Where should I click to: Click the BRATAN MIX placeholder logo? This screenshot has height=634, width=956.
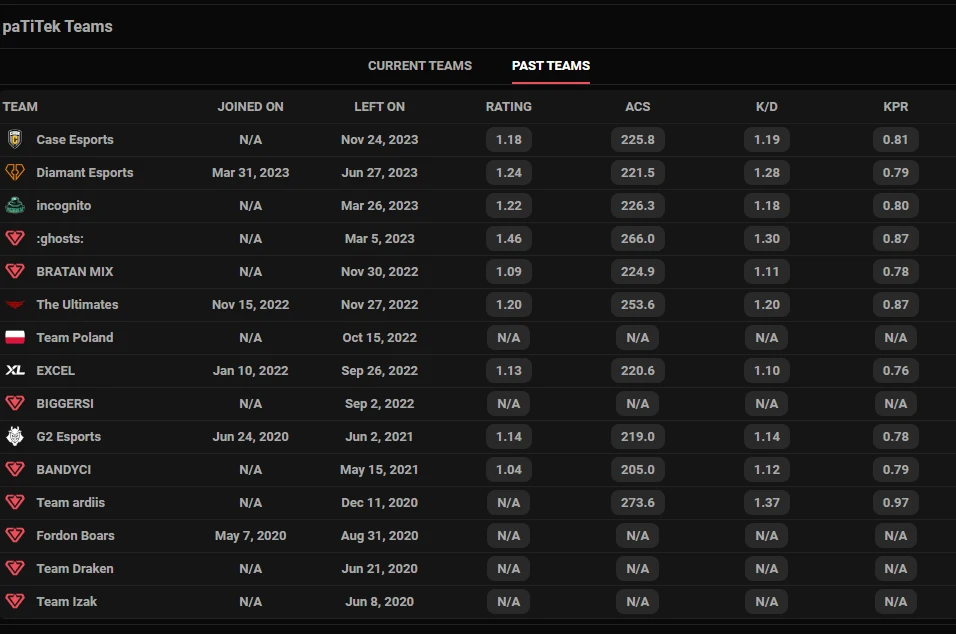[x=15, y=272]
